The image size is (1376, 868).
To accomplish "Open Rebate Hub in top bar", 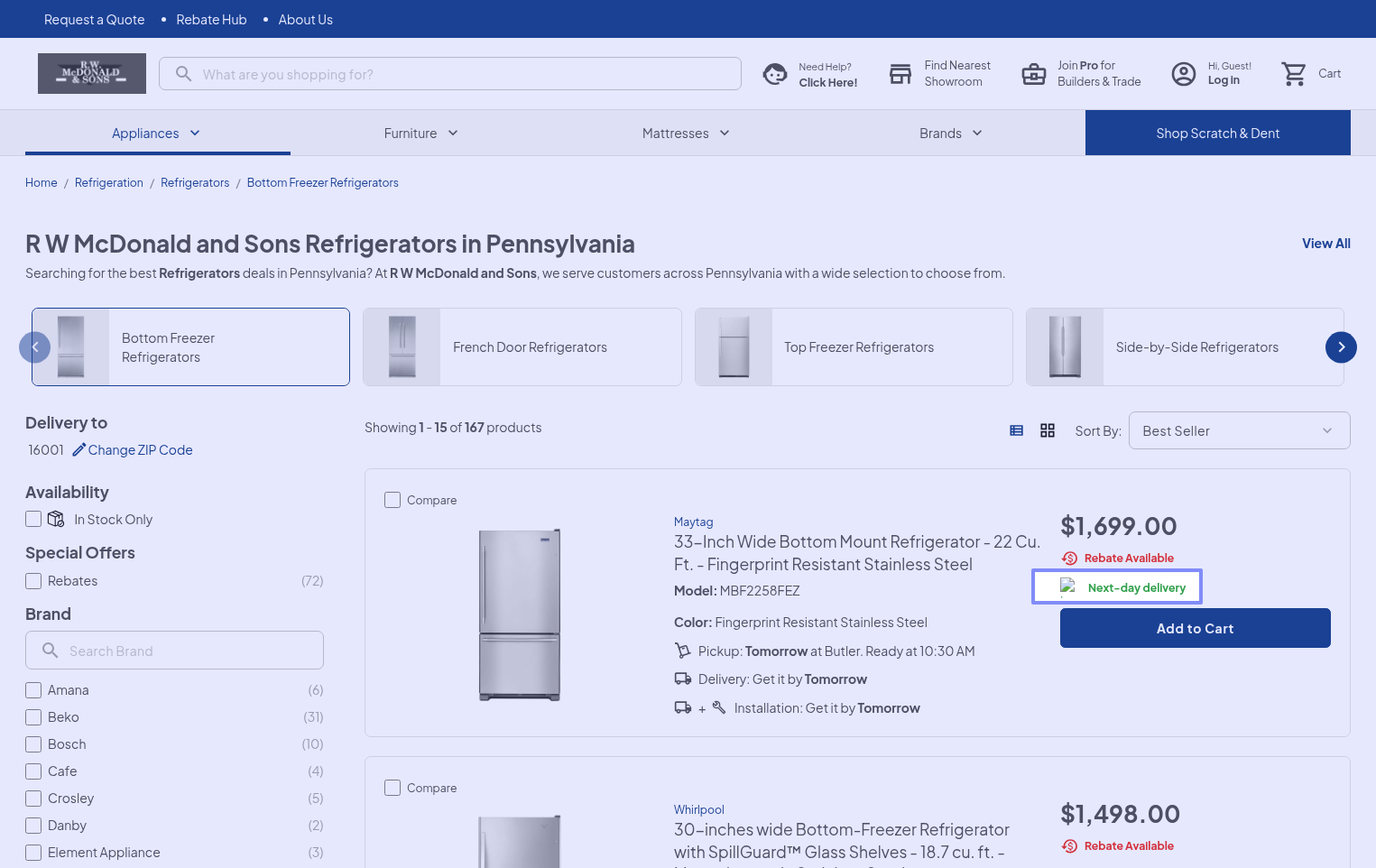I will [x=211, y=20].
